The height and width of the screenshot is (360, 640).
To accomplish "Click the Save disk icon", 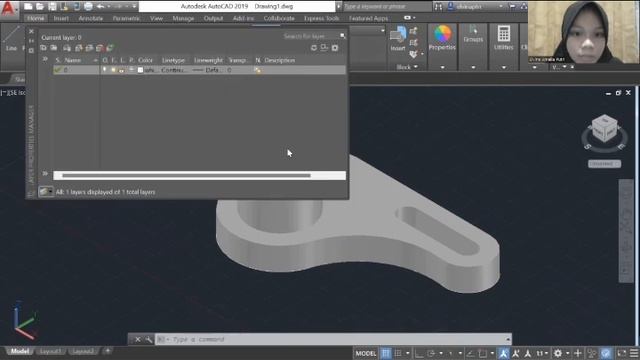I will (52, 7).
